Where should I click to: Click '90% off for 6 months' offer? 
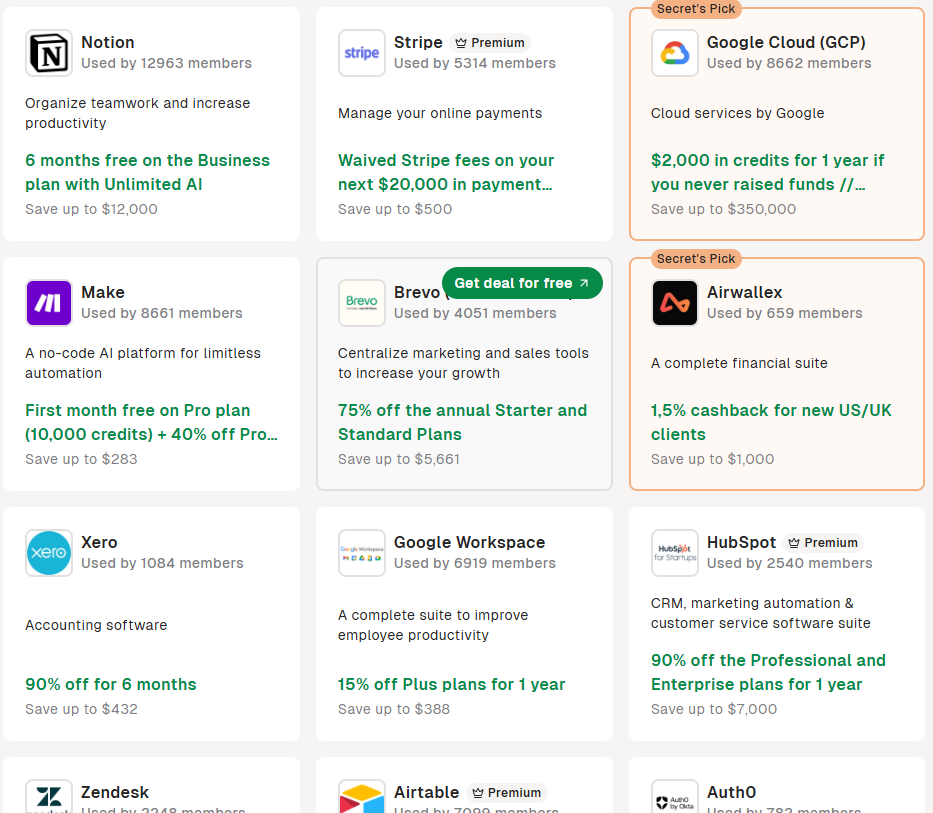click(111, 684)
